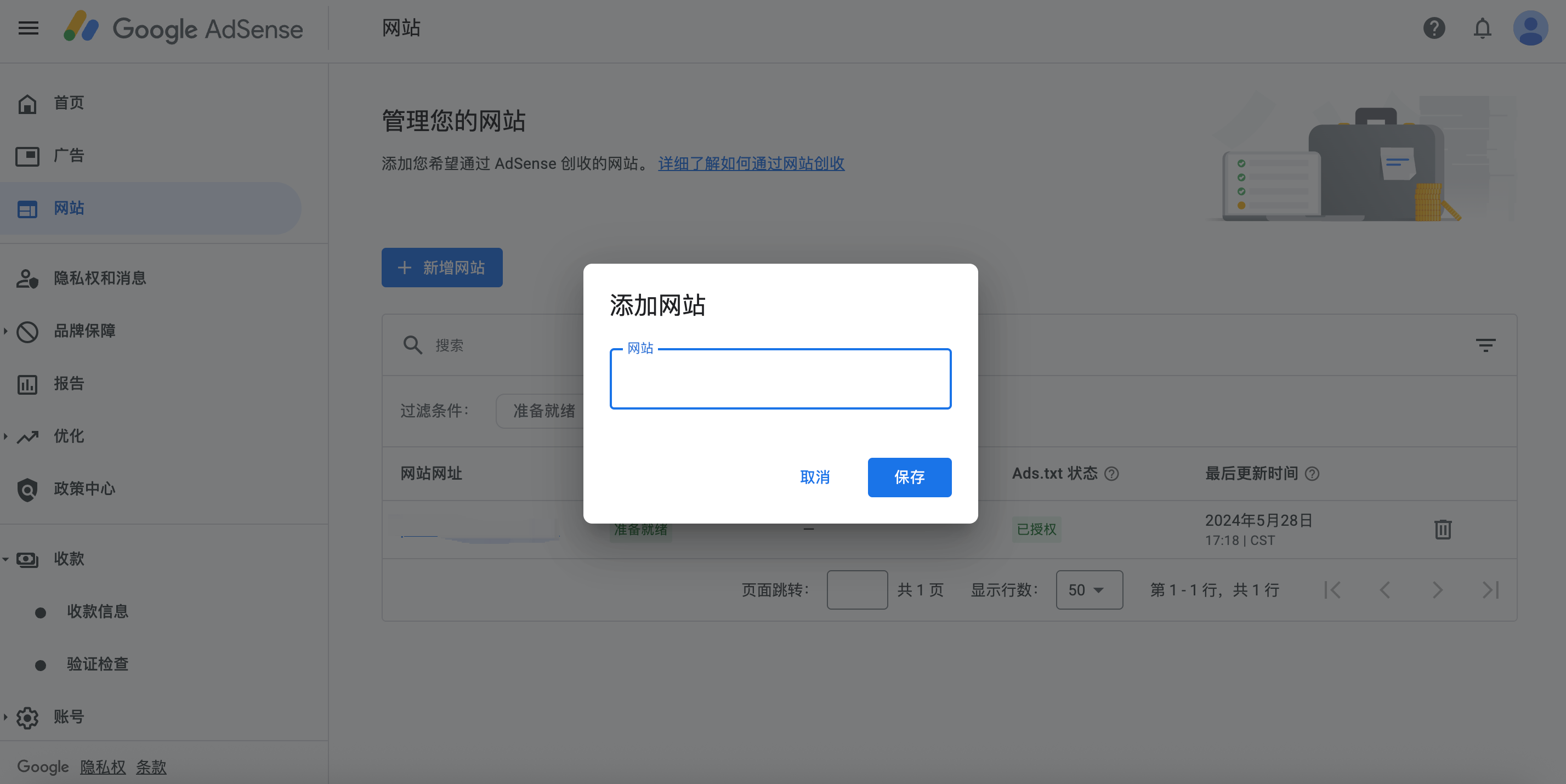Click the help icon beside Ads.txt 状态
1566x784 pixels.
(1111, 474)
